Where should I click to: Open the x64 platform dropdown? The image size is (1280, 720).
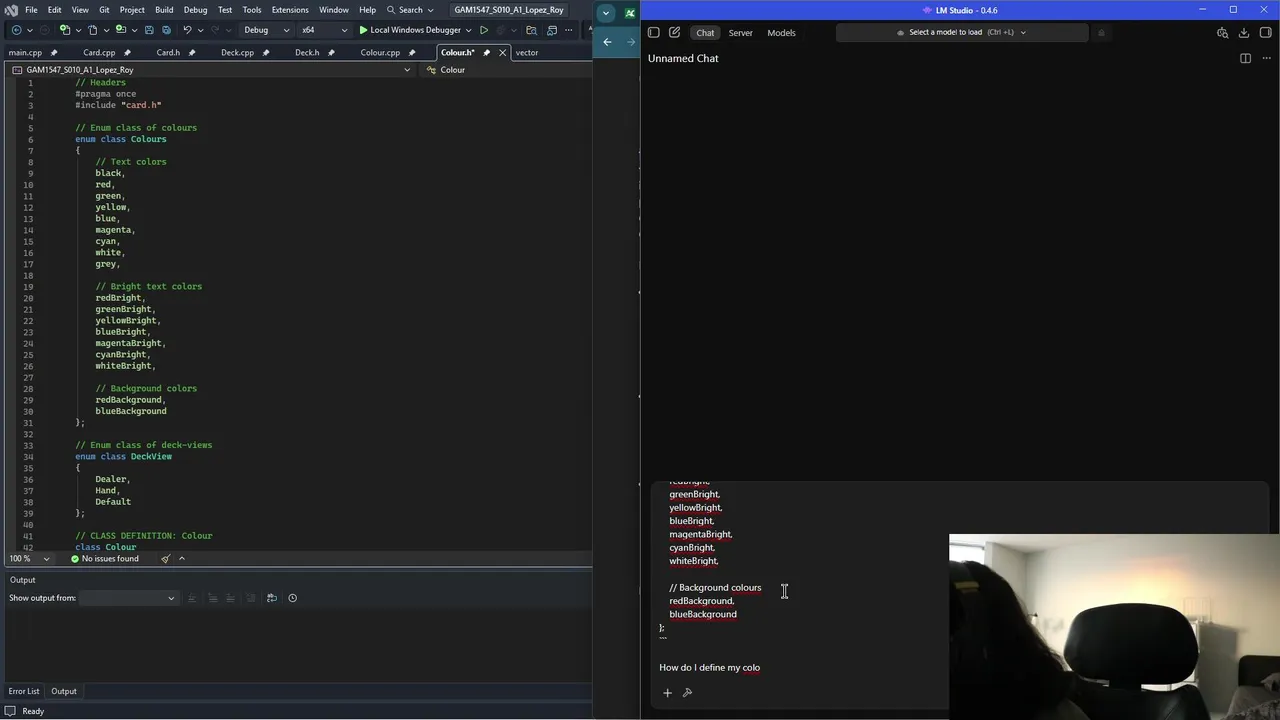tap(323, 30)
